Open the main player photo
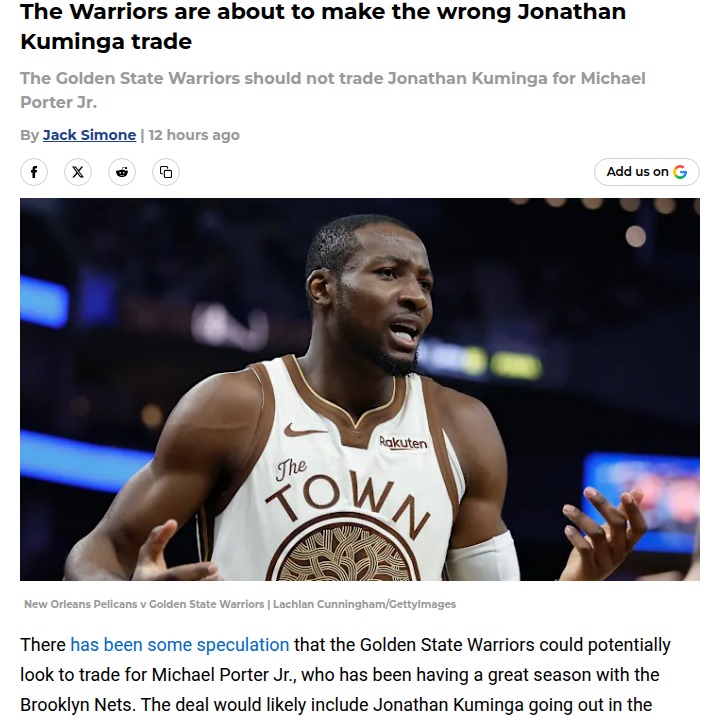This screenshot has width=720, height=720. pyautogui.click(x=360, y=389)
